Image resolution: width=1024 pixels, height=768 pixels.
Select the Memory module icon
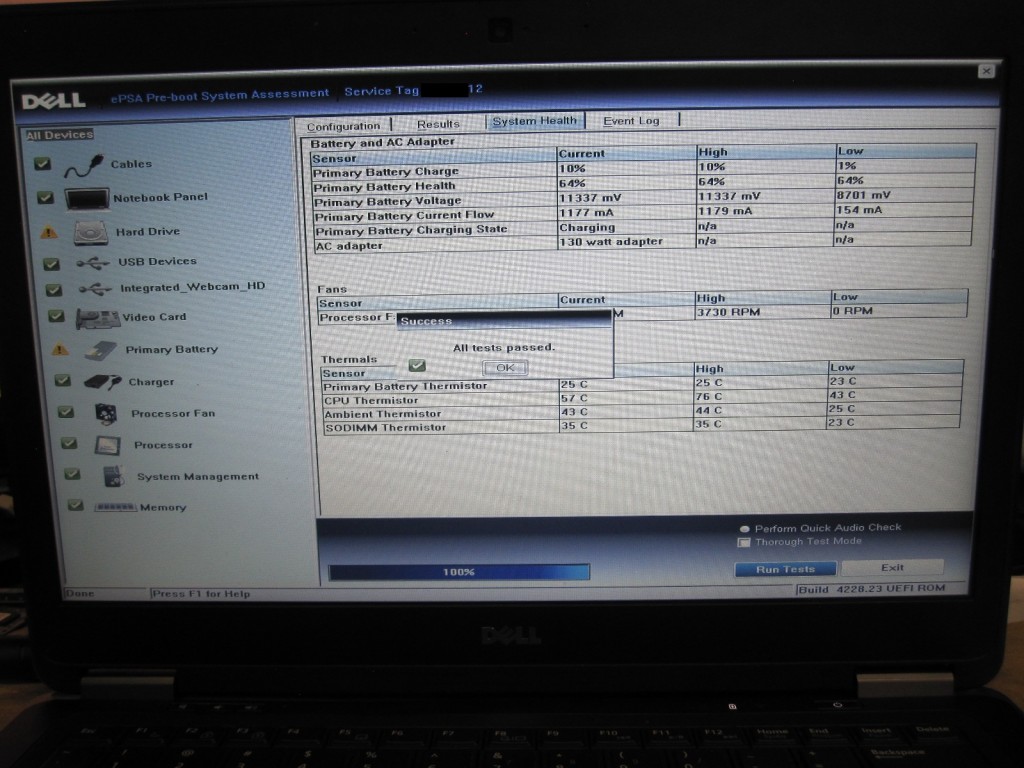[116, 507]
